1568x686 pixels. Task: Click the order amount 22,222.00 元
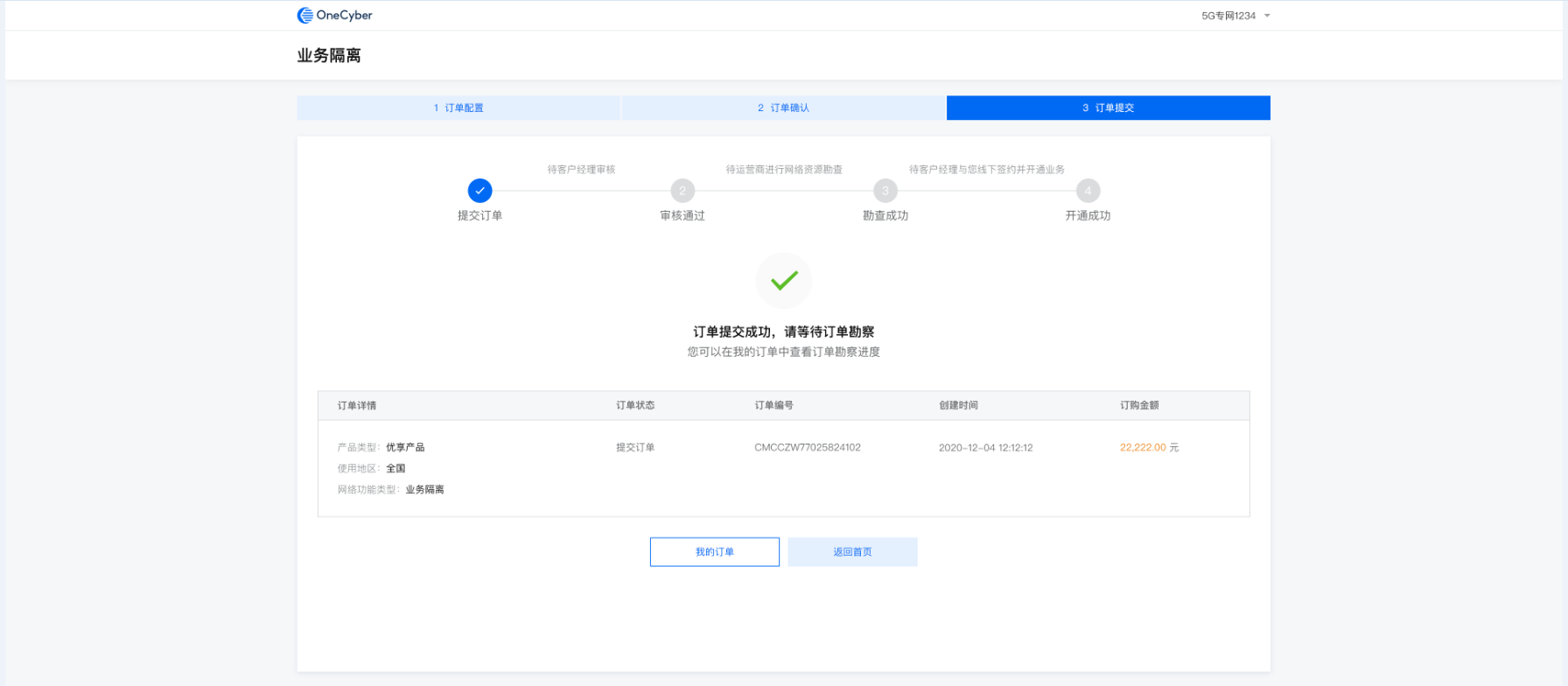click(x=1148, y=447)
